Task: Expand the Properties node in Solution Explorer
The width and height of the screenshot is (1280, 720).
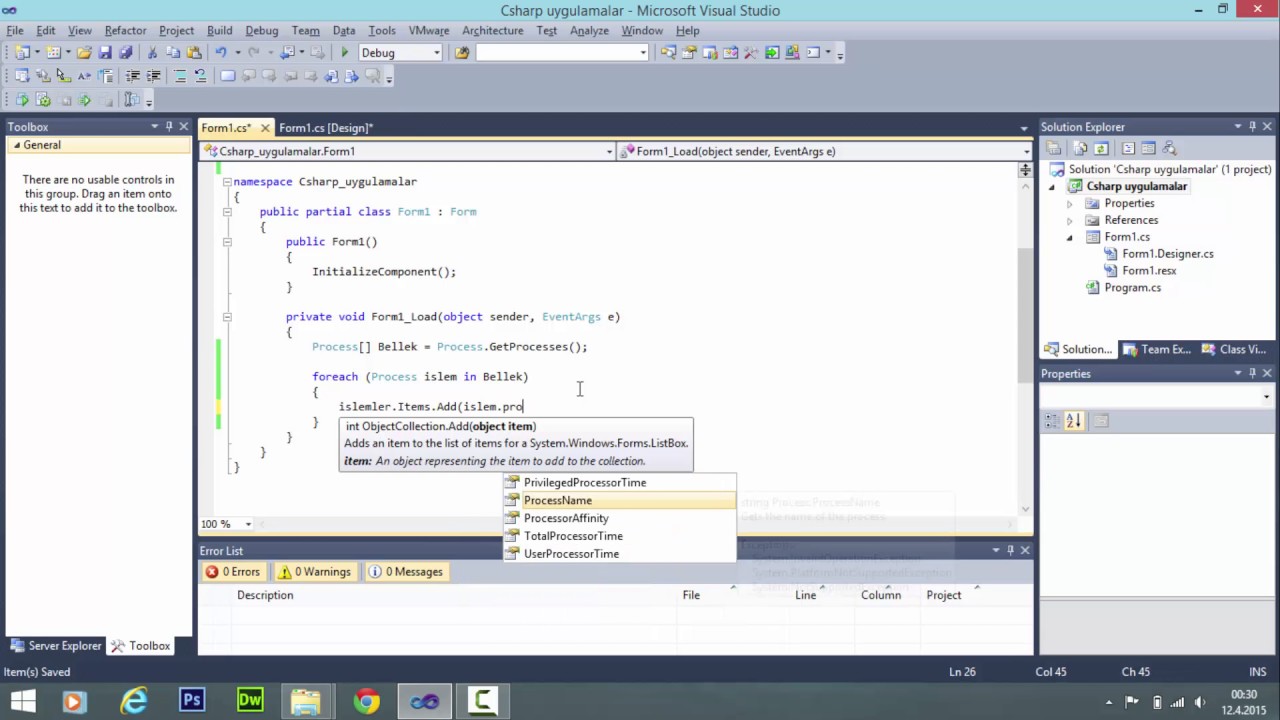Action: click(1070, 203)
